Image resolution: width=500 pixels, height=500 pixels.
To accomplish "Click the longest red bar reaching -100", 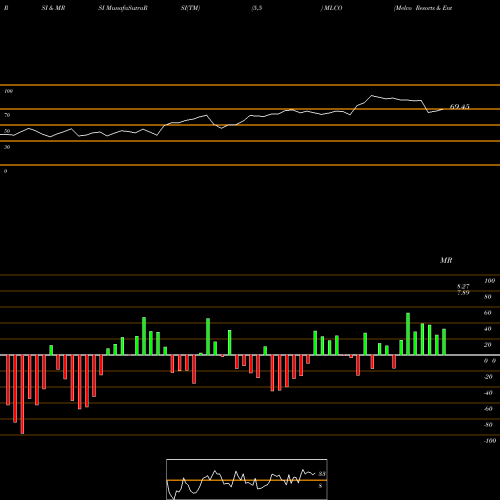I will point(22,394).
